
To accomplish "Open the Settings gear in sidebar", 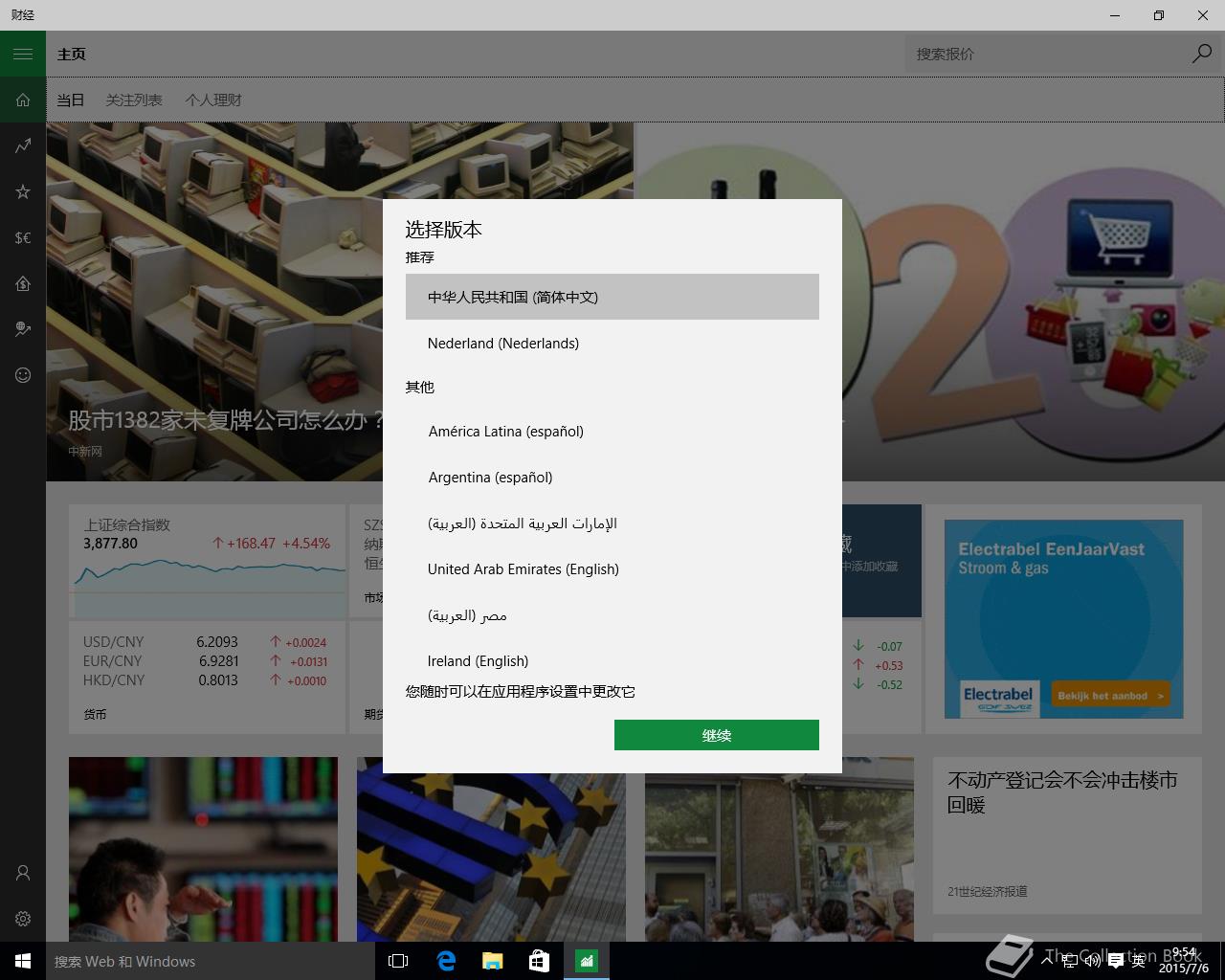I will click(x=23, y=919).
